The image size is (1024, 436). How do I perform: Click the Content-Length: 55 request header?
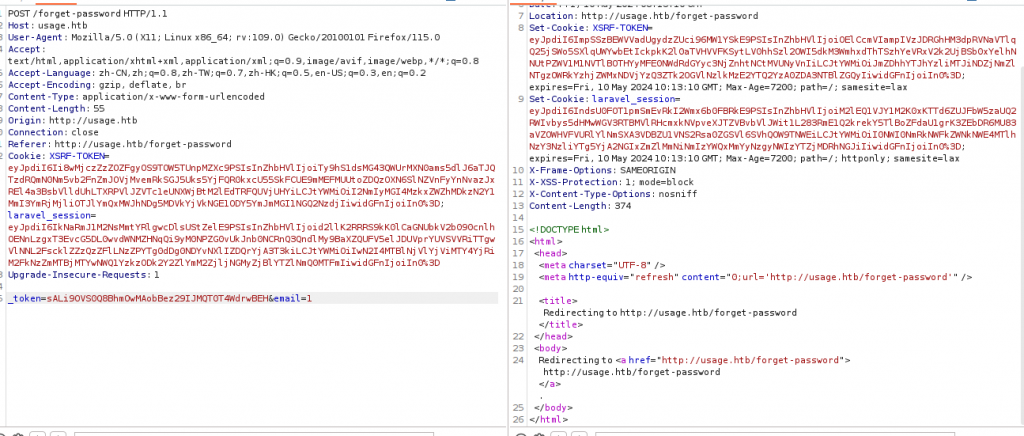coord(56,108)
